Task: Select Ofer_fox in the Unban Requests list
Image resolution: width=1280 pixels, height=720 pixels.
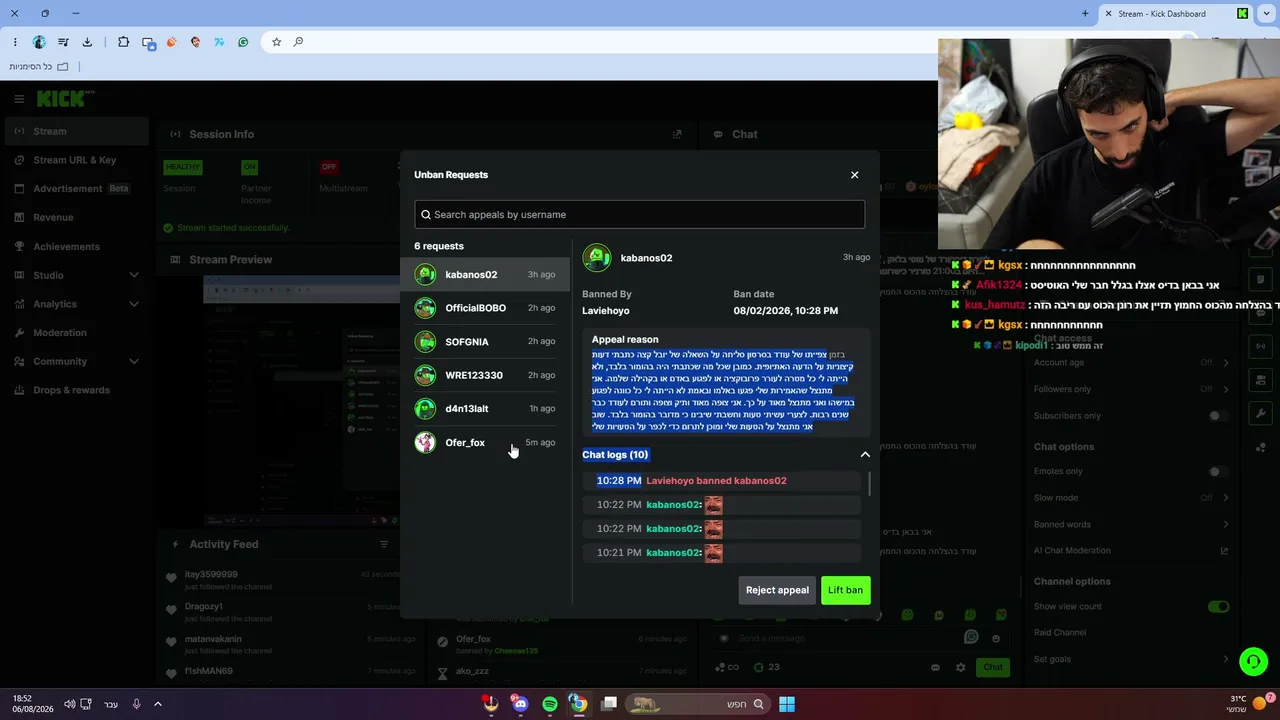Action: tap(485, 442)
